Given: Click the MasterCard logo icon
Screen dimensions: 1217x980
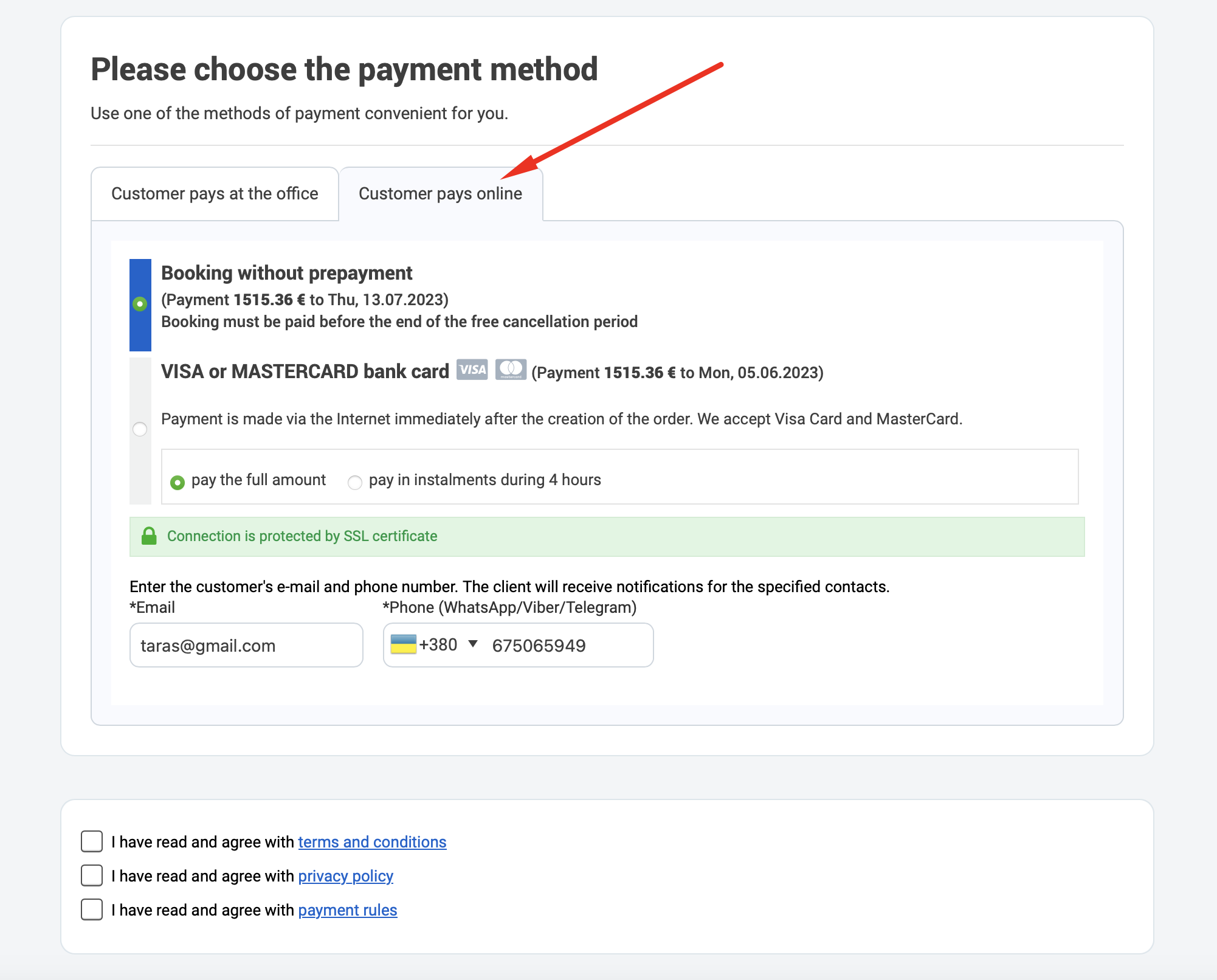Looking at the screenshot, I should (x=511, y=370).
